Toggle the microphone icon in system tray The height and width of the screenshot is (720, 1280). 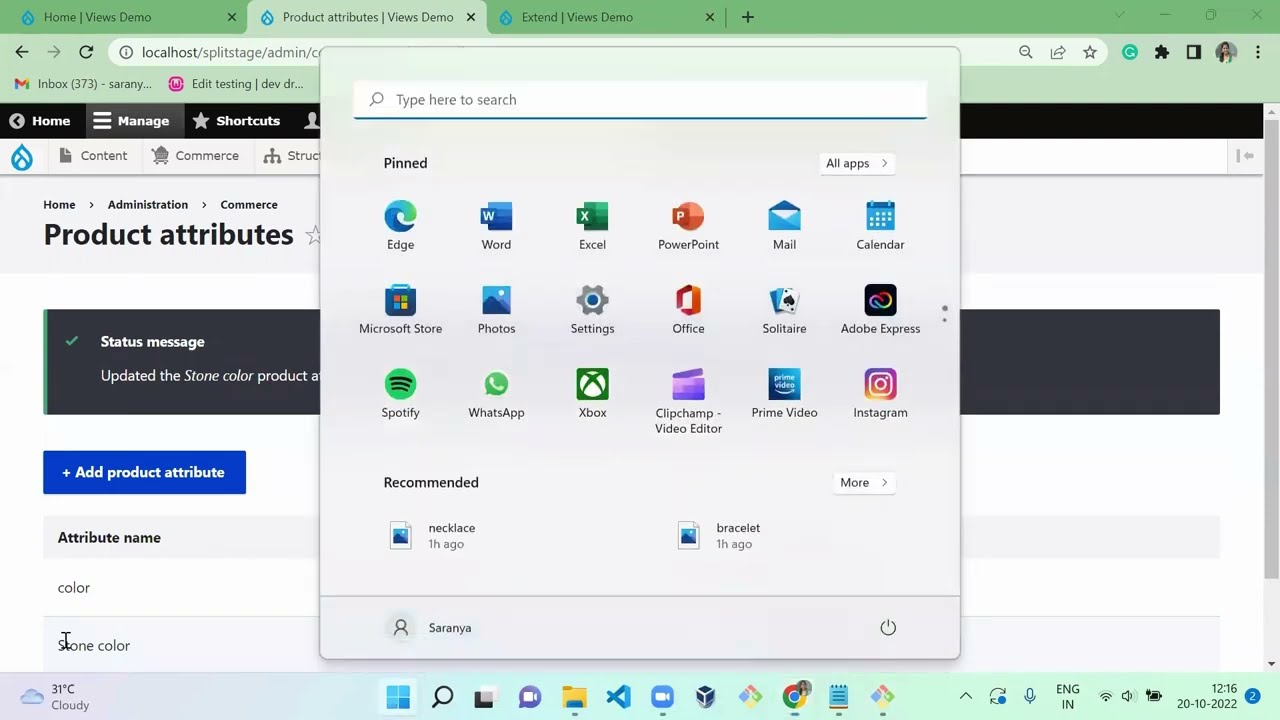[1030, 696]
